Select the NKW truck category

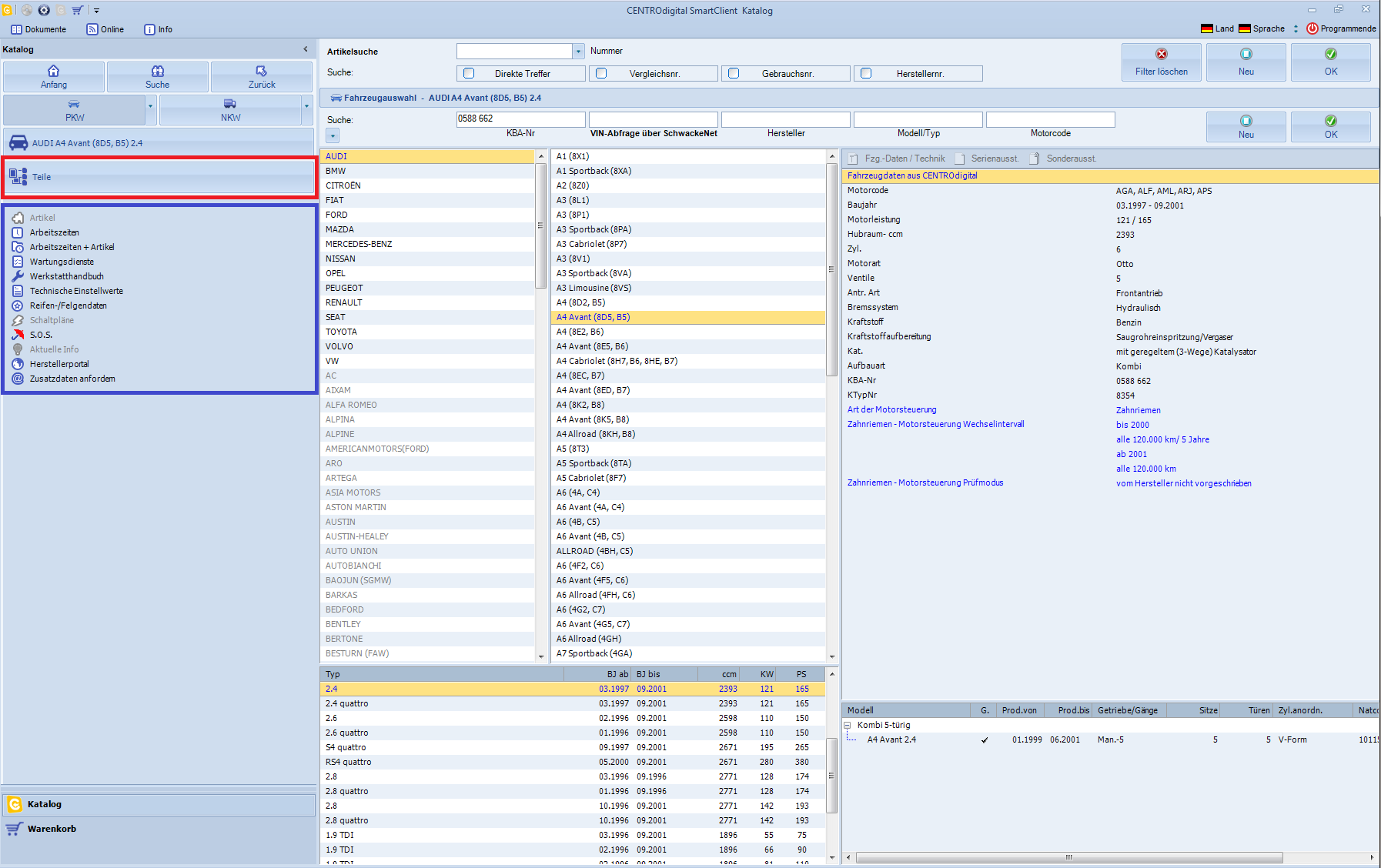(230, 110)
